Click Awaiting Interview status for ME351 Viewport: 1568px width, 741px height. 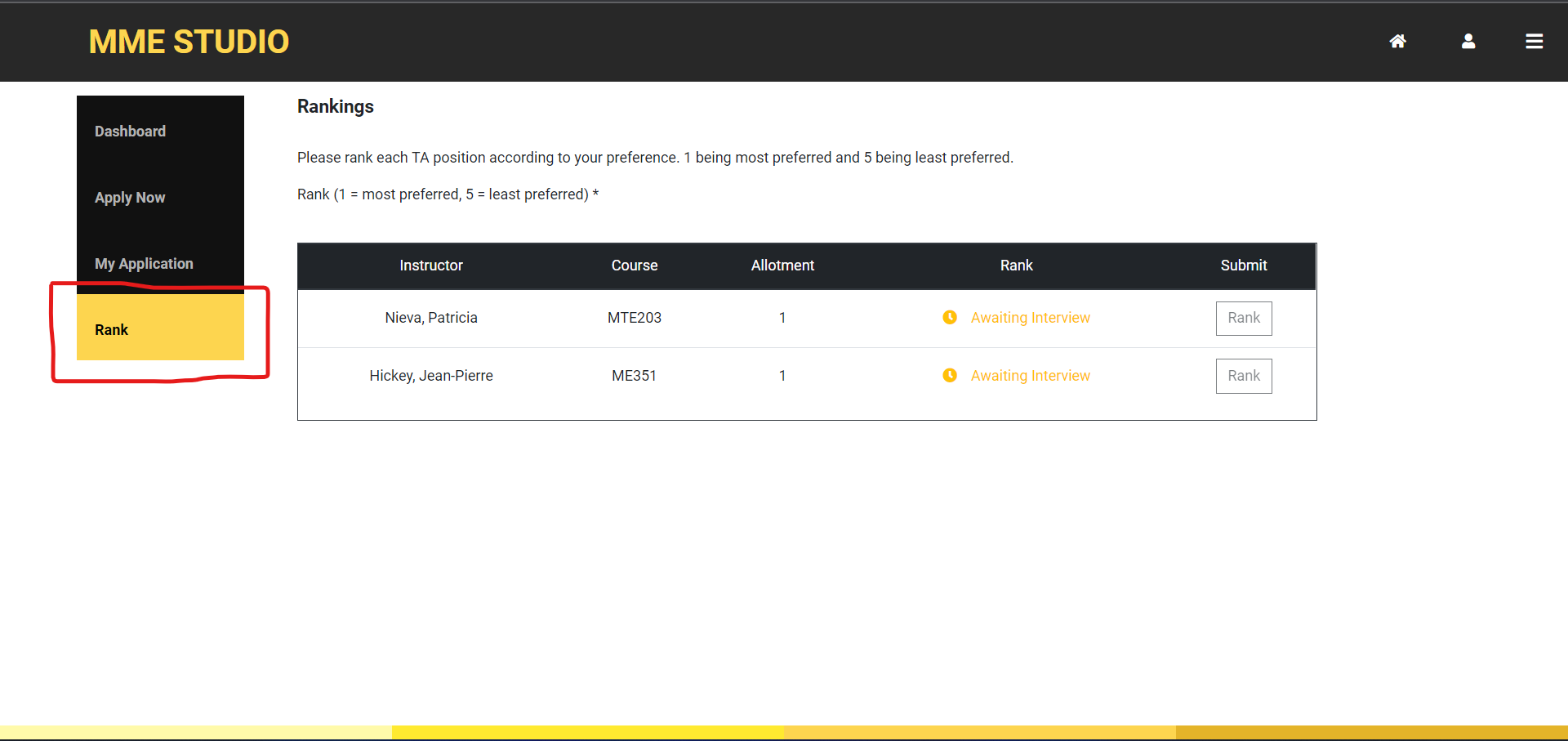1030,376
